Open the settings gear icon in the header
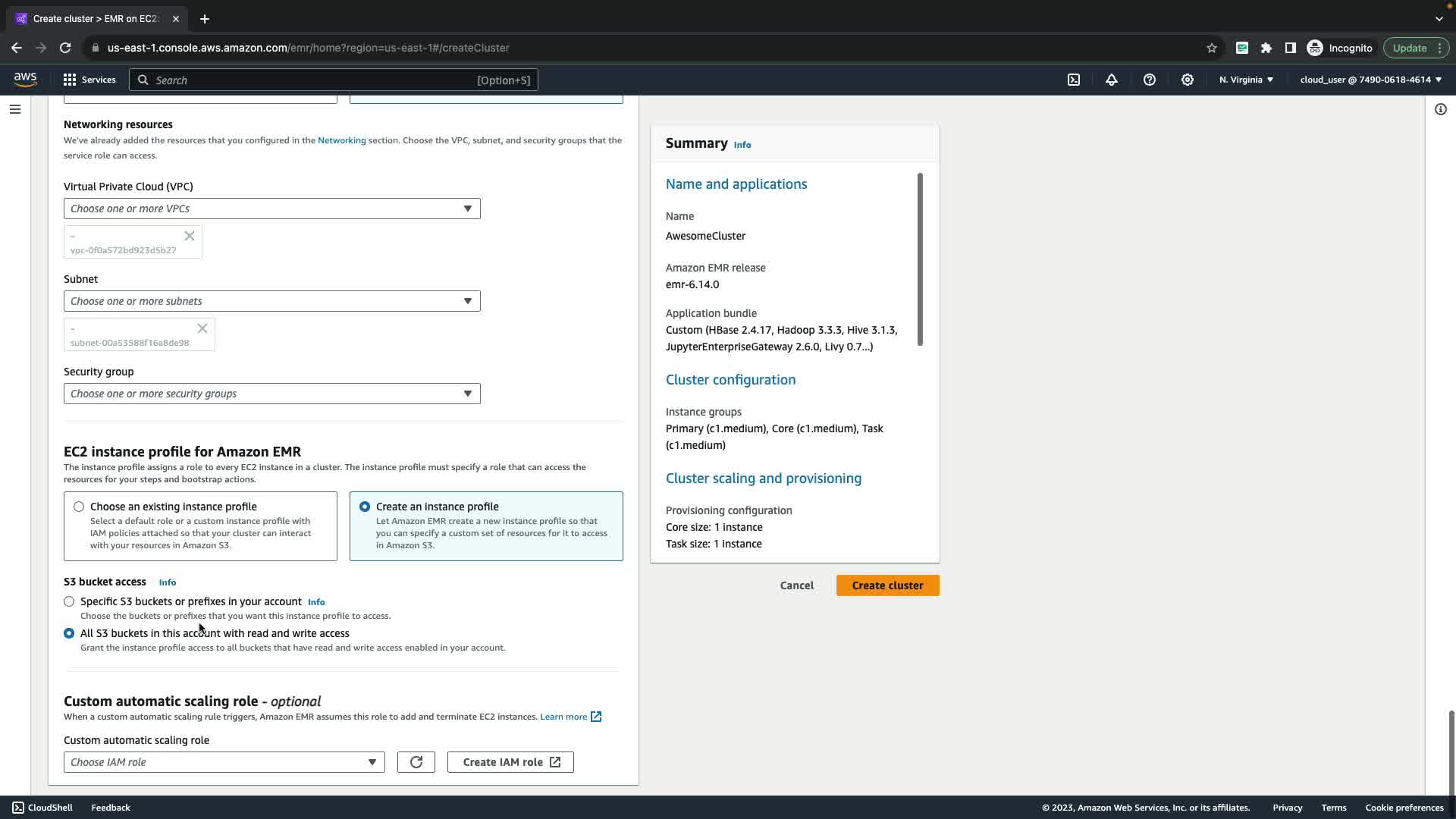Image resolution: width=1456 pixels, height=819 pixels. 1188,80
